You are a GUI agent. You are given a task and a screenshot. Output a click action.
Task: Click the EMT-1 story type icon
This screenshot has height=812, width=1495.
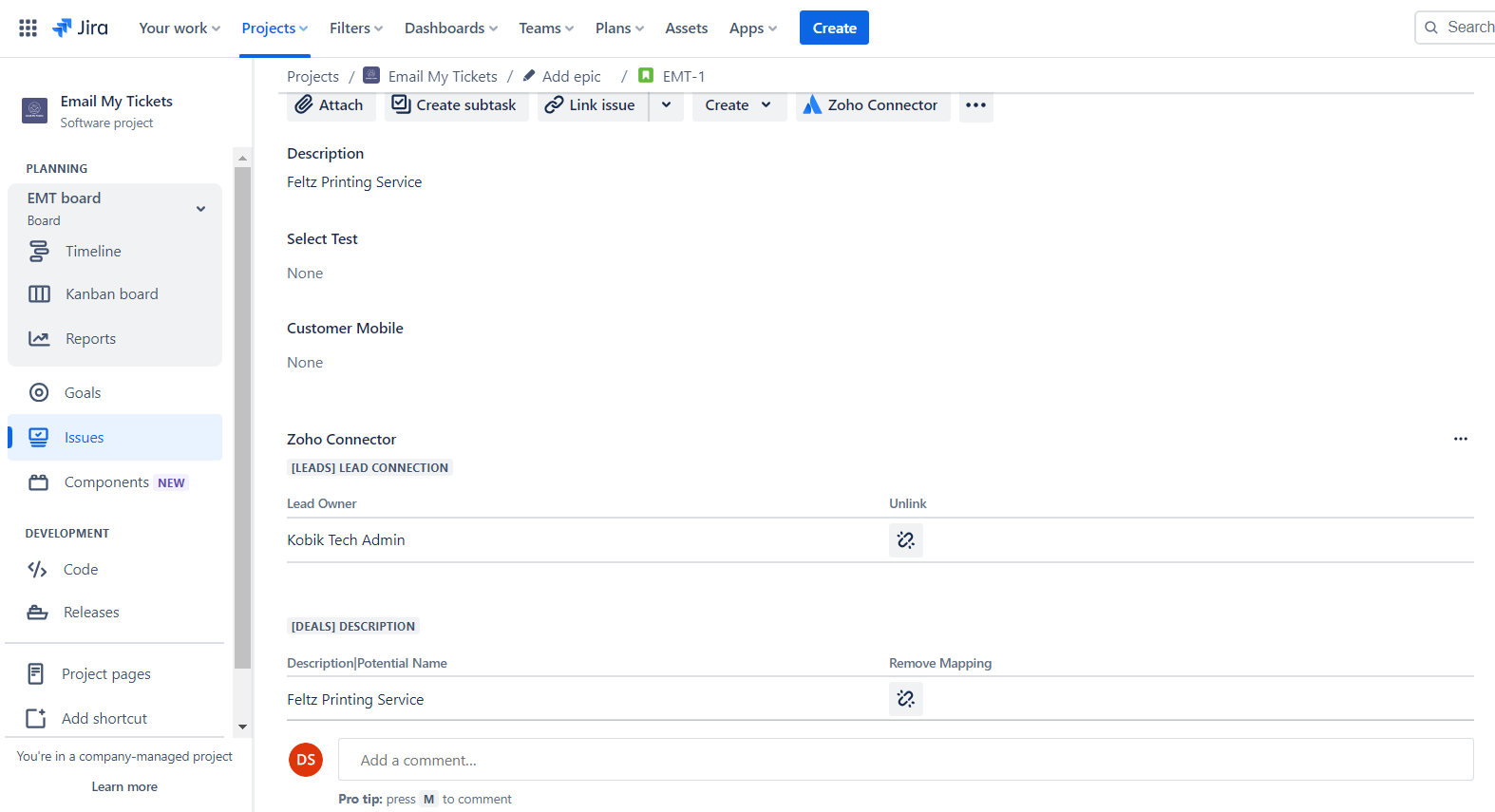646,75
